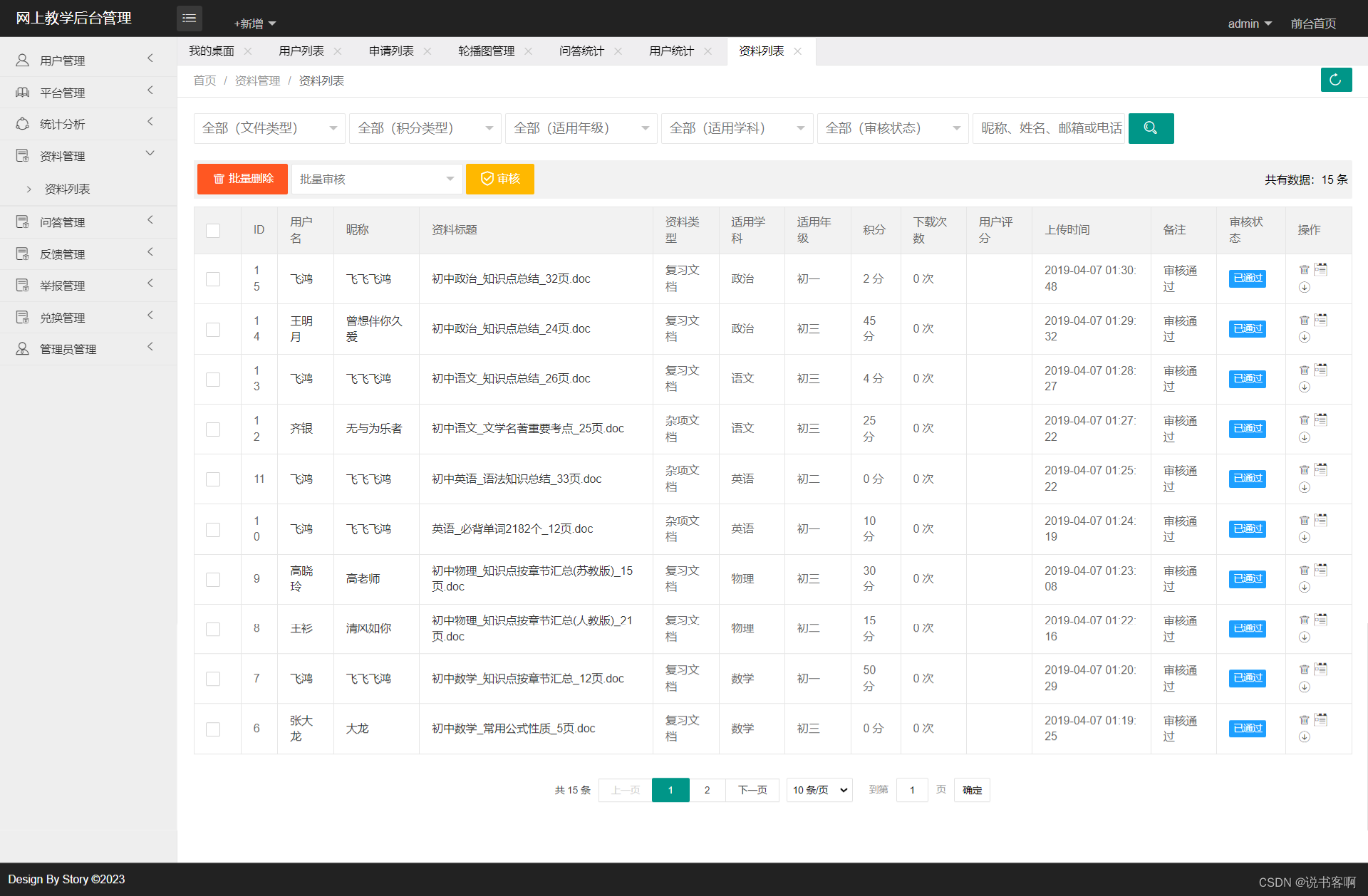Screen dimensions: 1368x896
Task: Click the 用户管理 person icon in sidebar
Action: click(23, 61)
